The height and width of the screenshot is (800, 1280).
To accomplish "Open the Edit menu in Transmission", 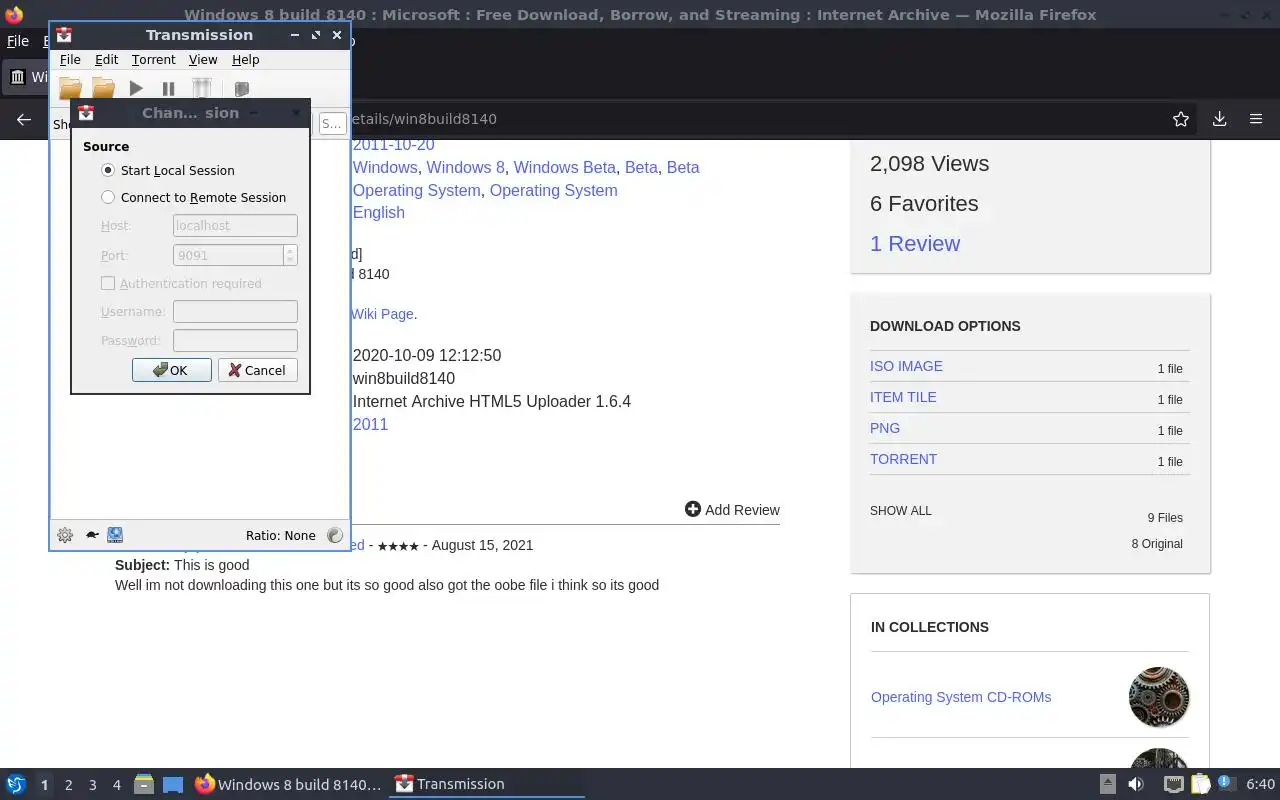I will click(x=106, y=60).
